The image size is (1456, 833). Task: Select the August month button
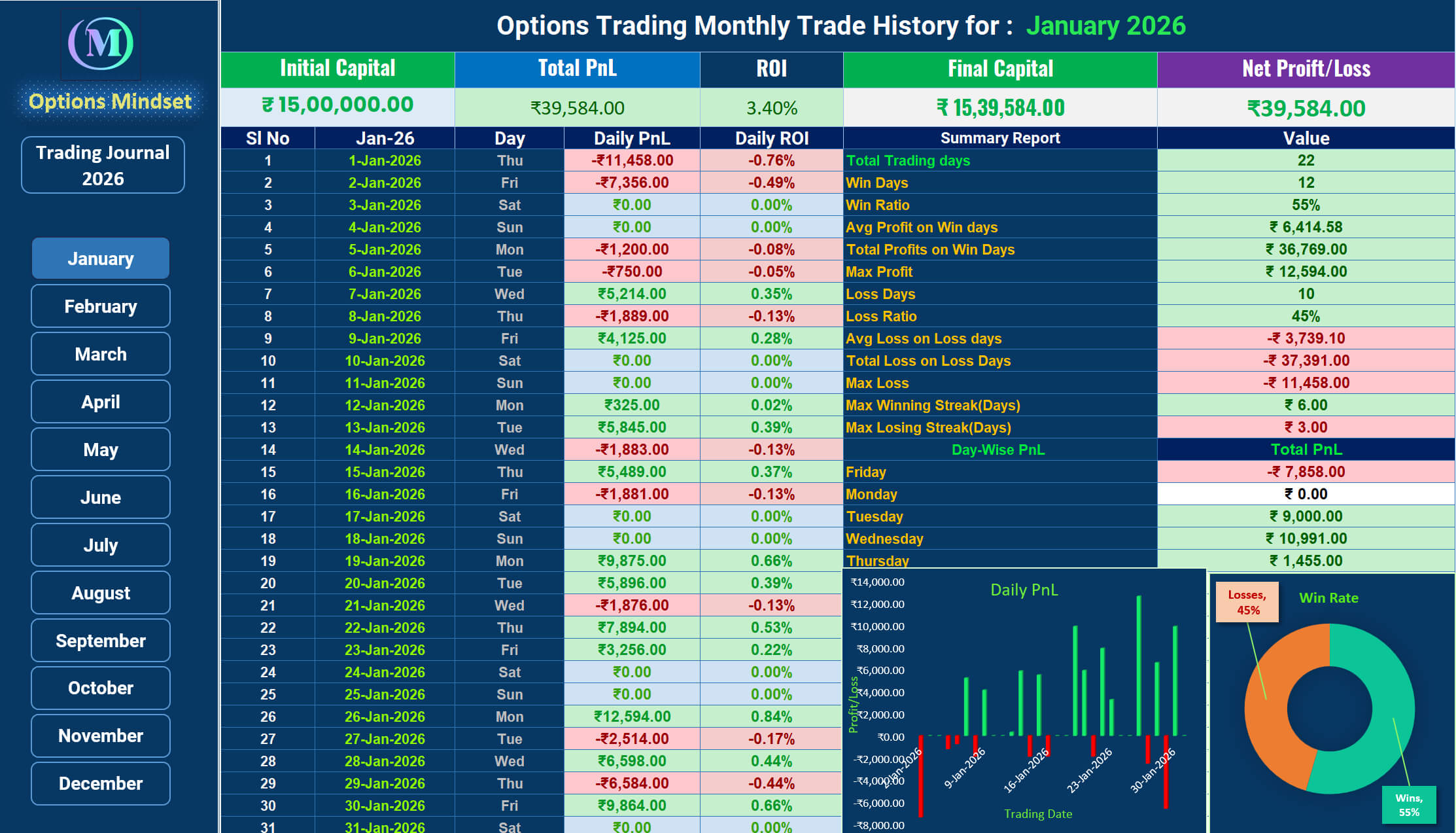coord(99,592)
